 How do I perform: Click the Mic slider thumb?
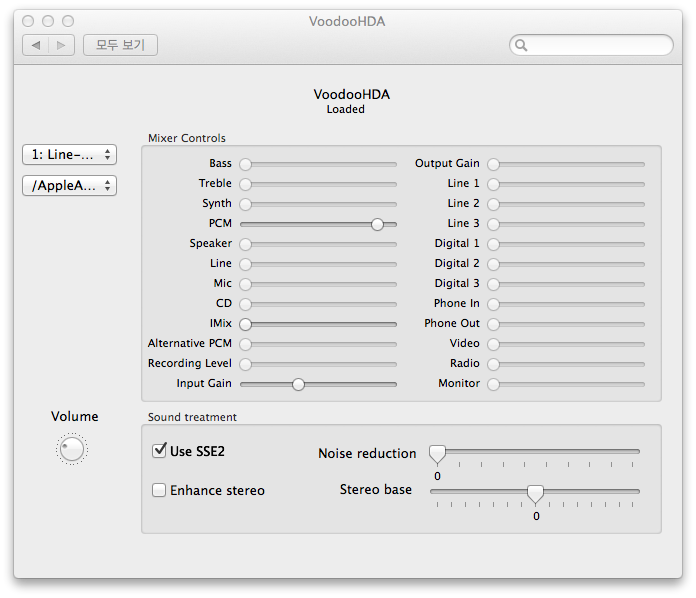coord(245,284)
